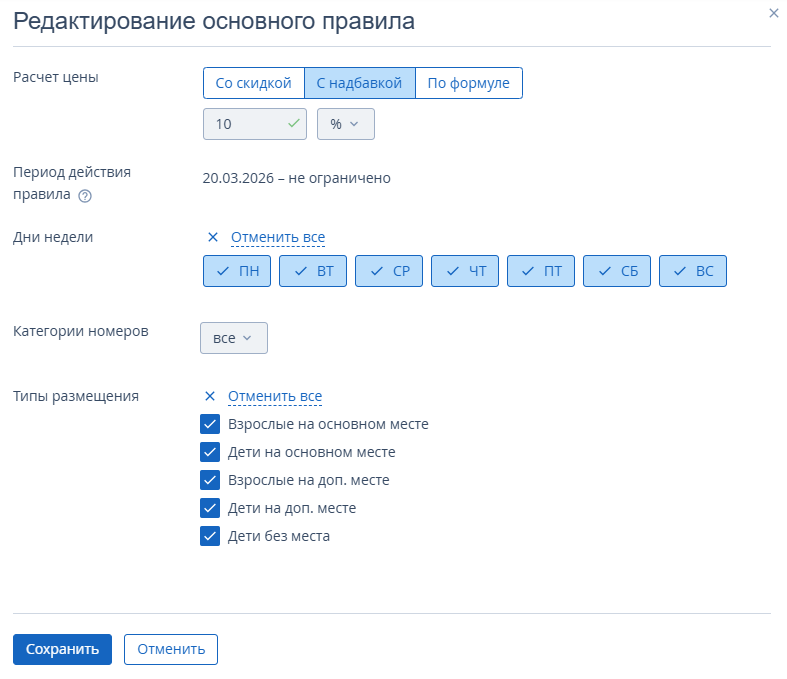Expand the Категории номеров dropdown
The image size is (787, 679).
234,338
